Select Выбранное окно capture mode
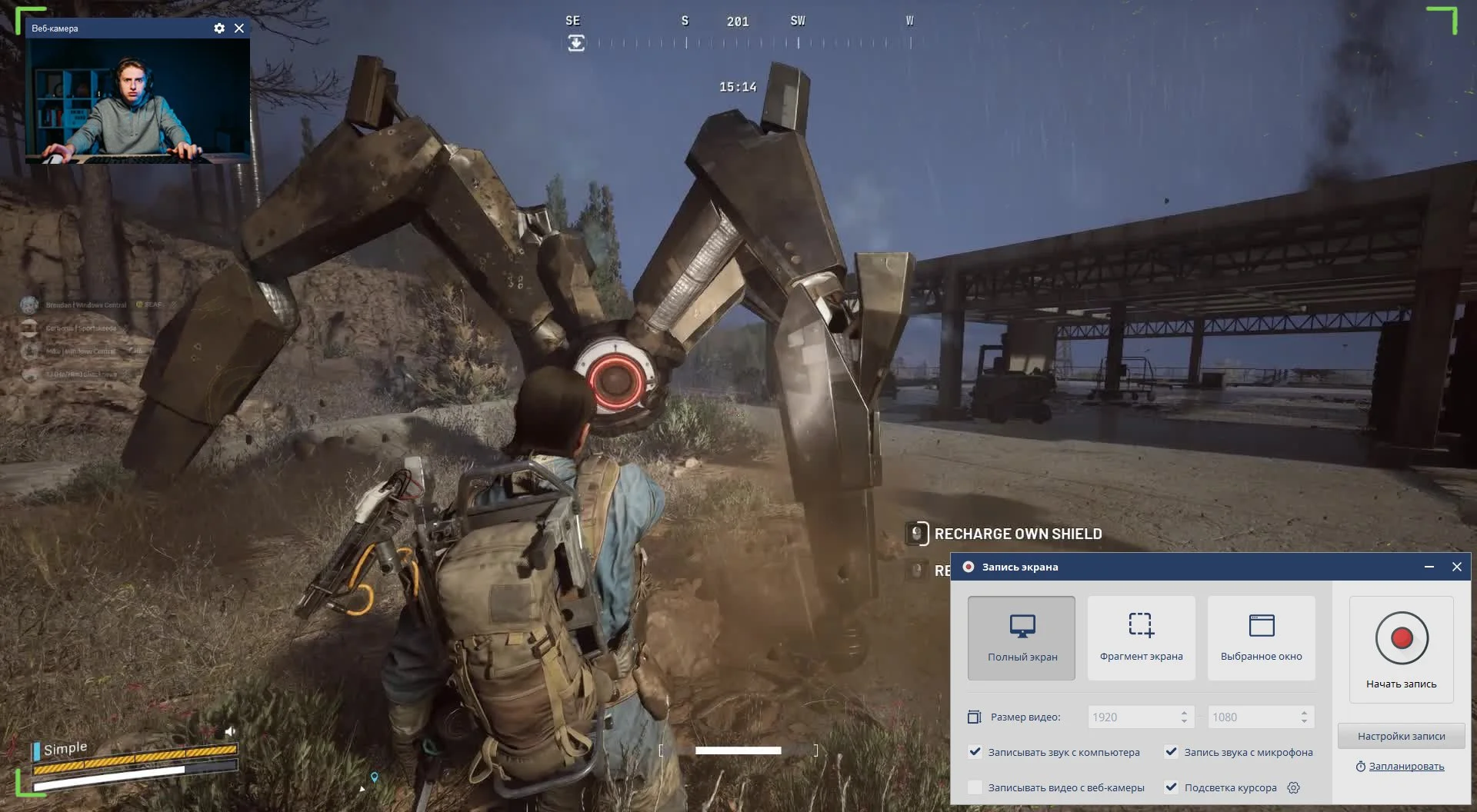This screenshot has height=812, width=1477. pos(1262,637)
